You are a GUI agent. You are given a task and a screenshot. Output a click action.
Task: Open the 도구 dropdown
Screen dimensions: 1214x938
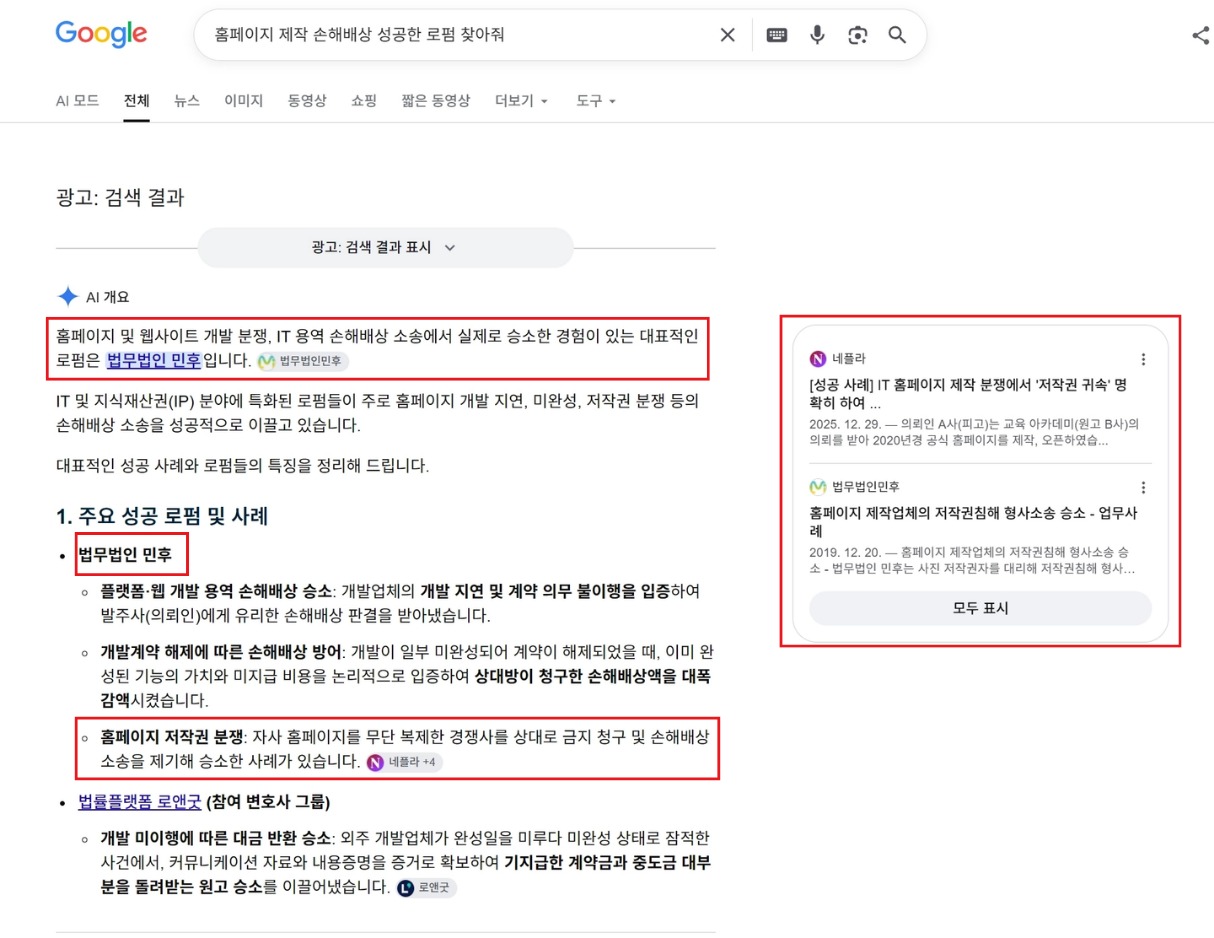596,101
